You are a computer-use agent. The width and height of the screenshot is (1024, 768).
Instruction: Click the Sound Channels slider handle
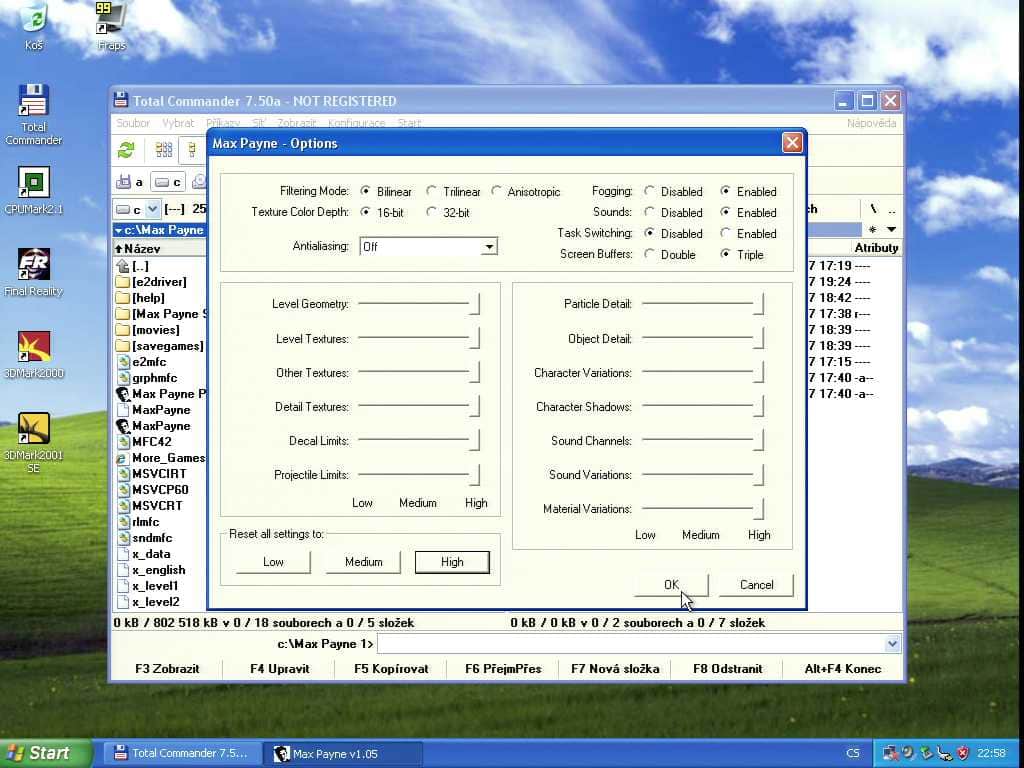point(758,440)
